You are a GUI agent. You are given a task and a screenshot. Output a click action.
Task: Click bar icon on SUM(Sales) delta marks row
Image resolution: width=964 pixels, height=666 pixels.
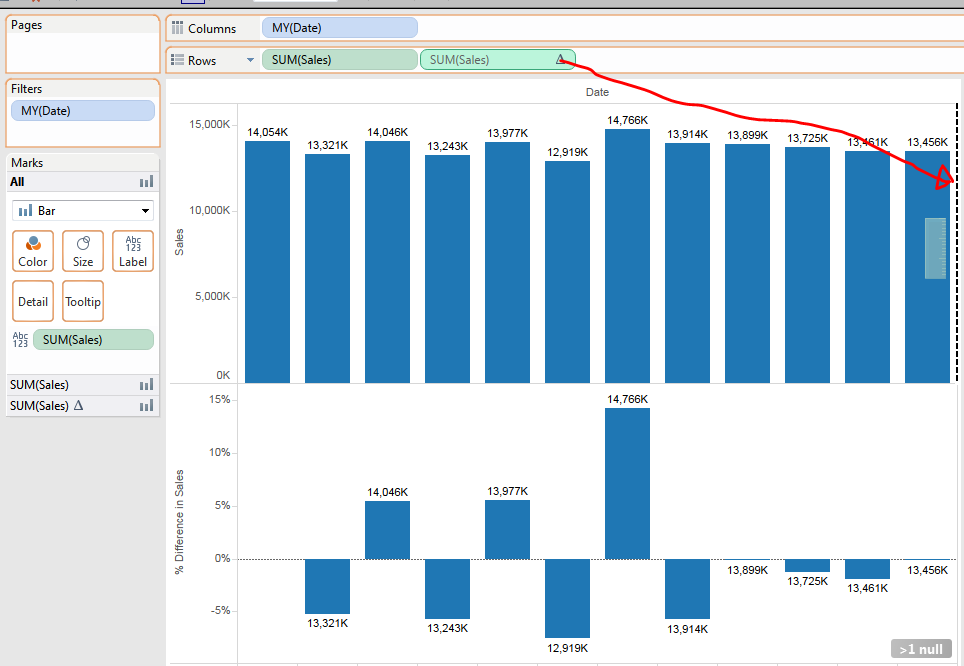[x=146, y=406]
